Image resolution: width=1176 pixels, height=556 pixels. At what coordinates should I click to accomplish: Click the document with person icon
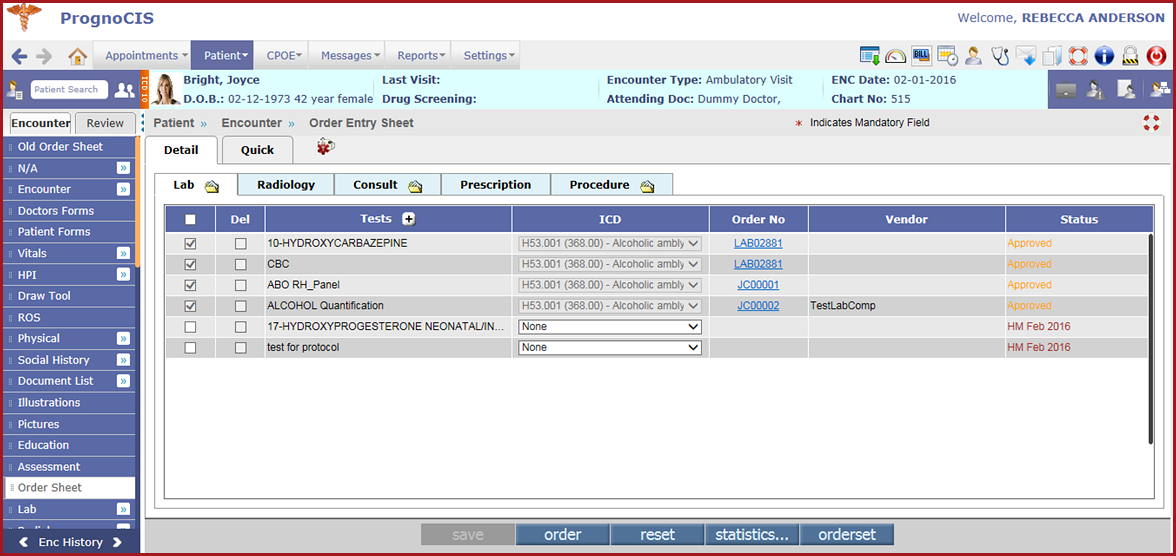click(x=1126, y=90)
